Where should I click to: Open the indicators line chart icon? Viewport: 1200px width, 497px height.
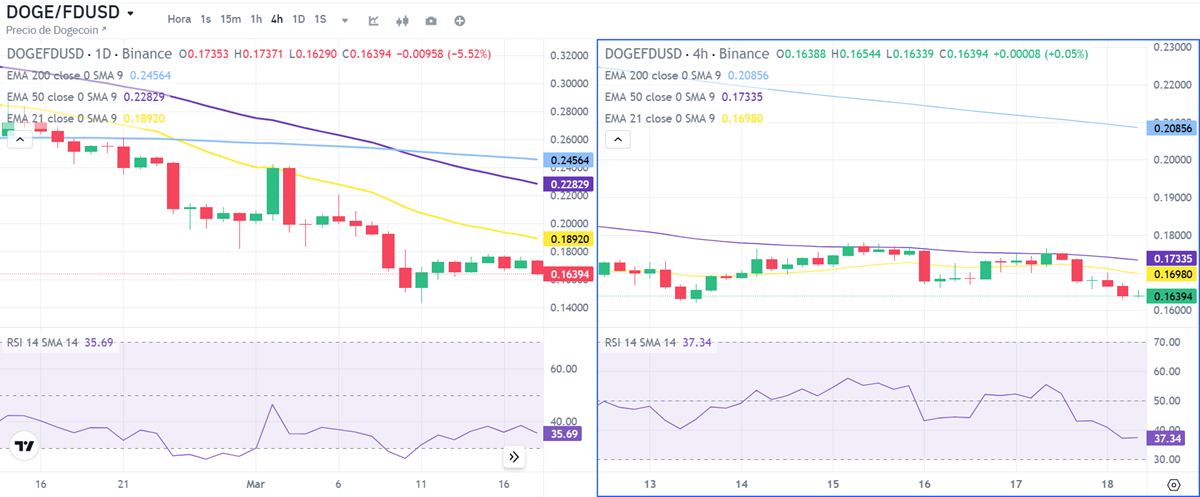pyautogui.click(x=374, y=20)
